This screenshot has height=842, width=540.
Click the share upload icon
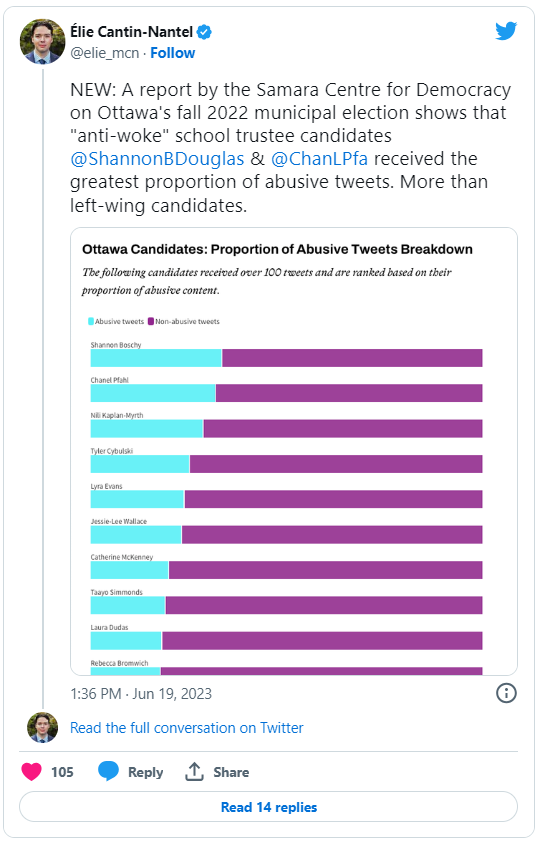[x=194, y=772]
